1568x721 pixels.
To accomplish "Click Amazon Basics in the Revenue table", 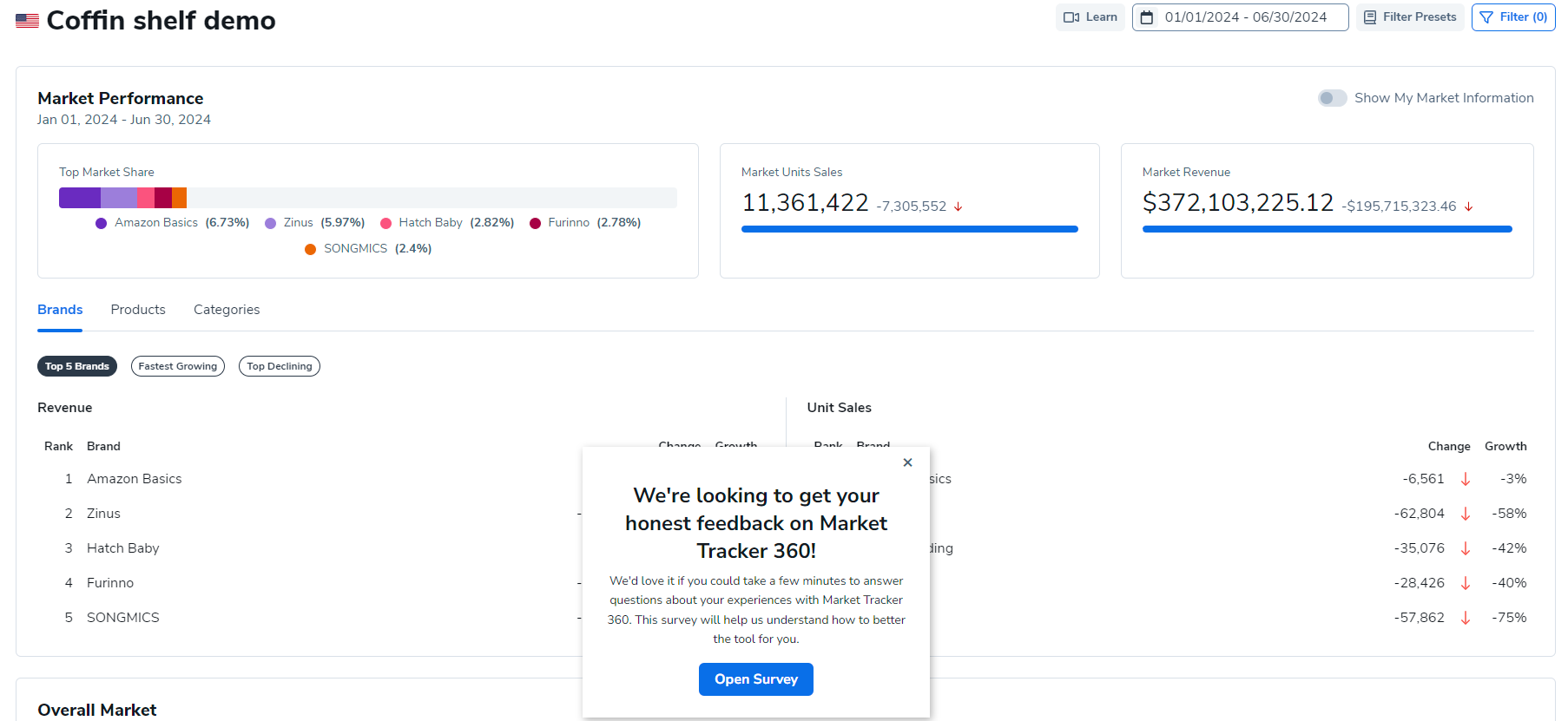I will pos(135,479).
